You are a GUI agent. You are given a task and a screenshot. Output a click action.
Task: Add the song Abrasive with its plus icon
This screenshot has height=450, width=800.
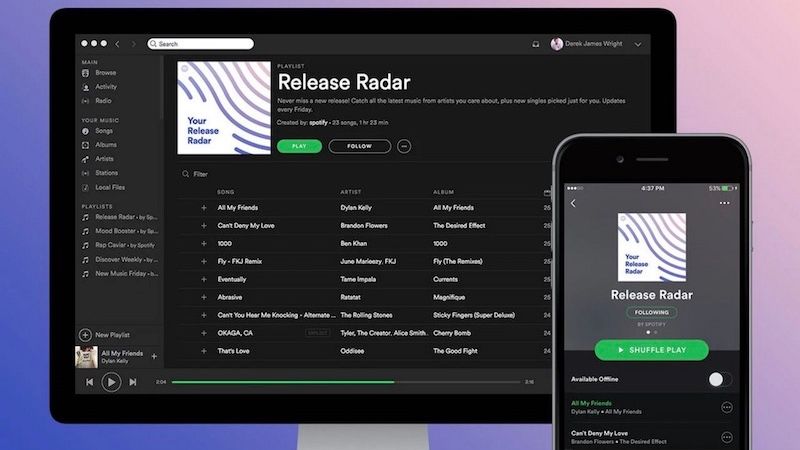(x=204, y=297)
